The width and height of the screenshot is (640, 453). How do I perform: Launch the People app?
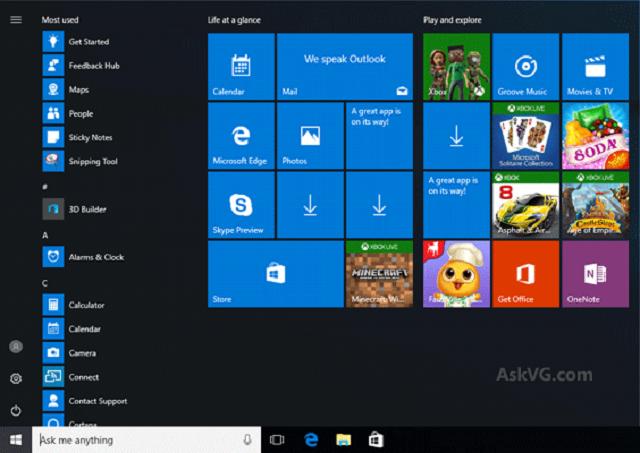[x=68, y=113]
